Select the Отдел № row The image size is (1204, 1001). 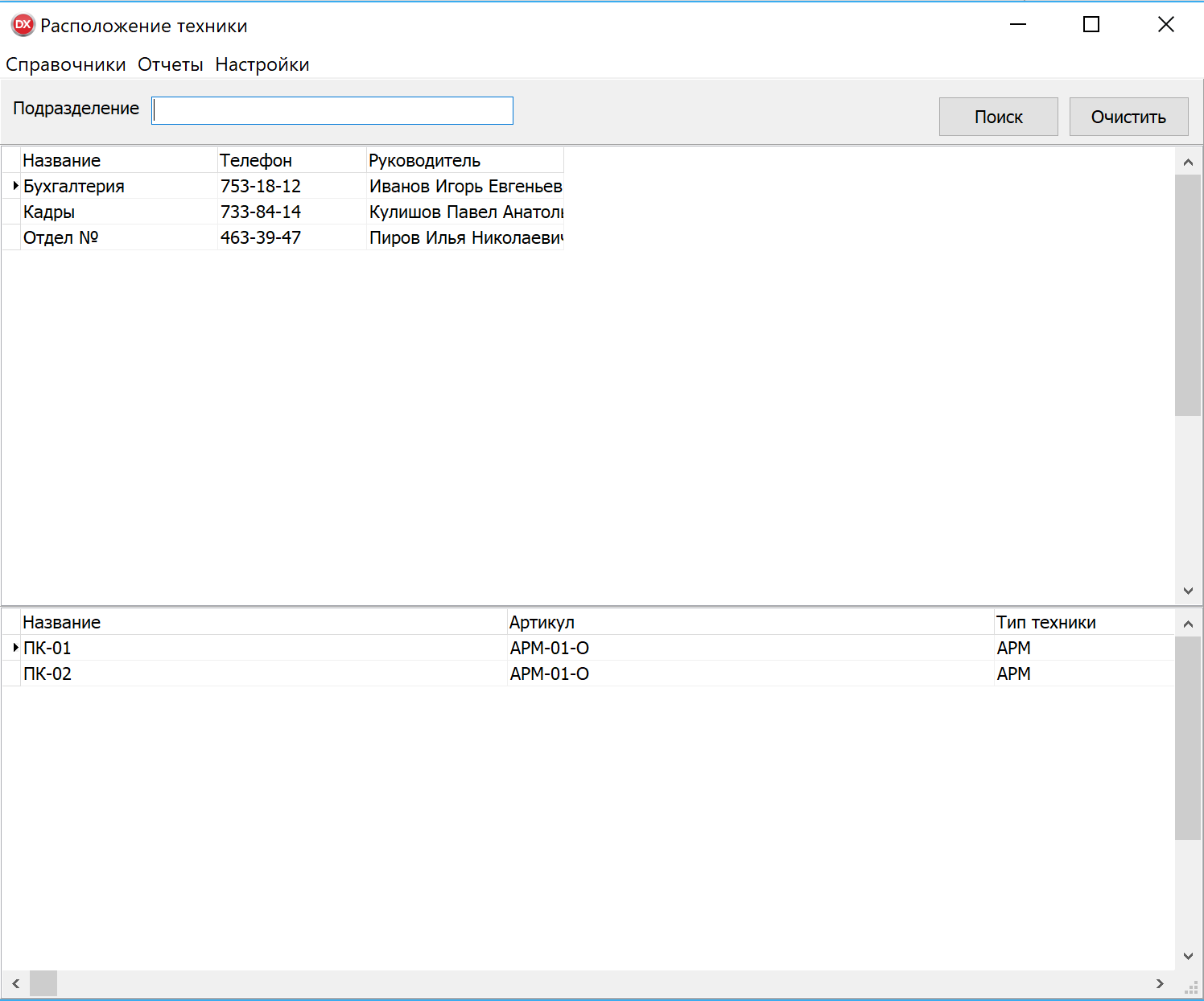pos(283,237)
